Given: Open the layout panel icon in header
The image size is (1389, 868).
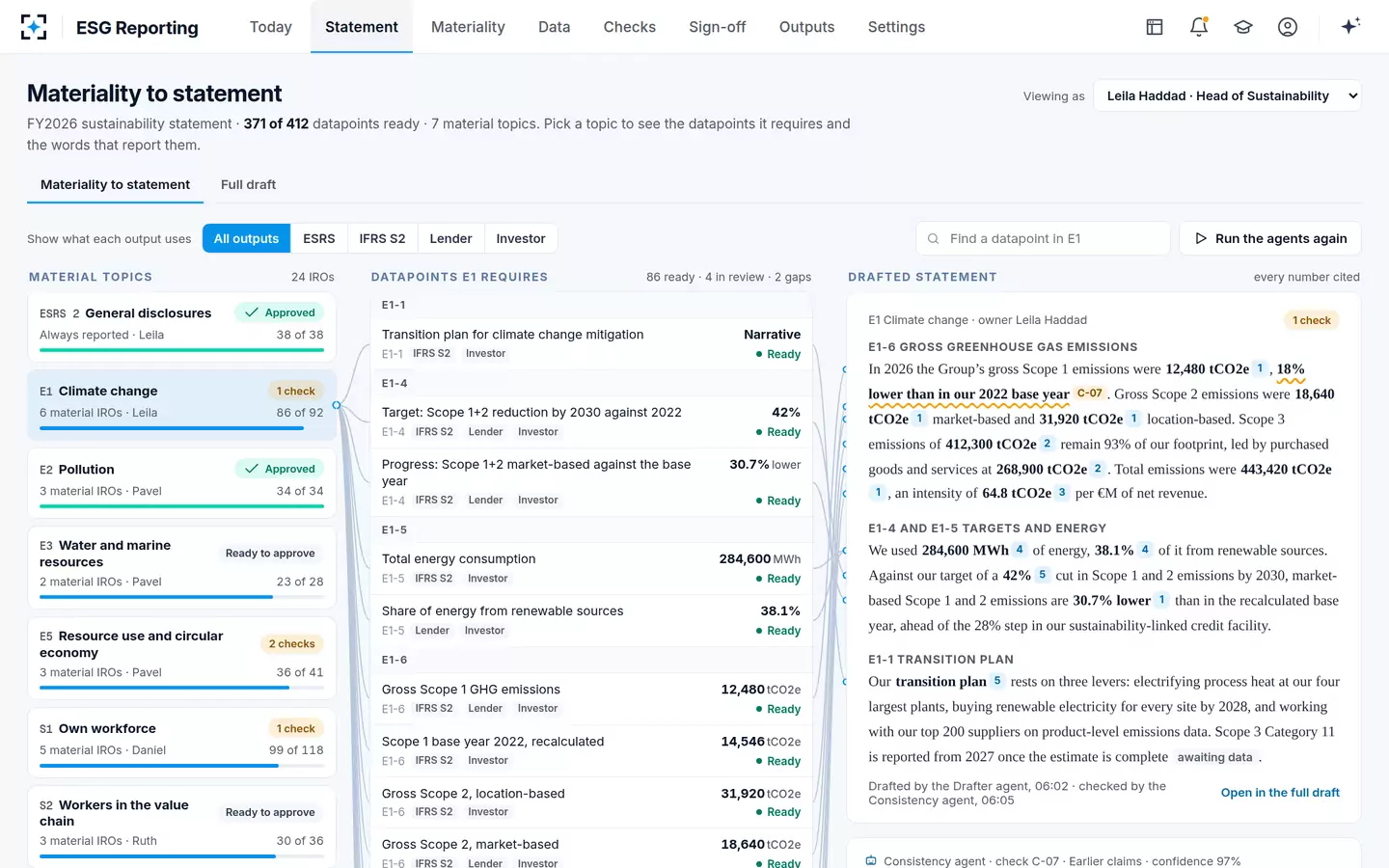Looking at the screenshot, I should [x=1155, y=27].
